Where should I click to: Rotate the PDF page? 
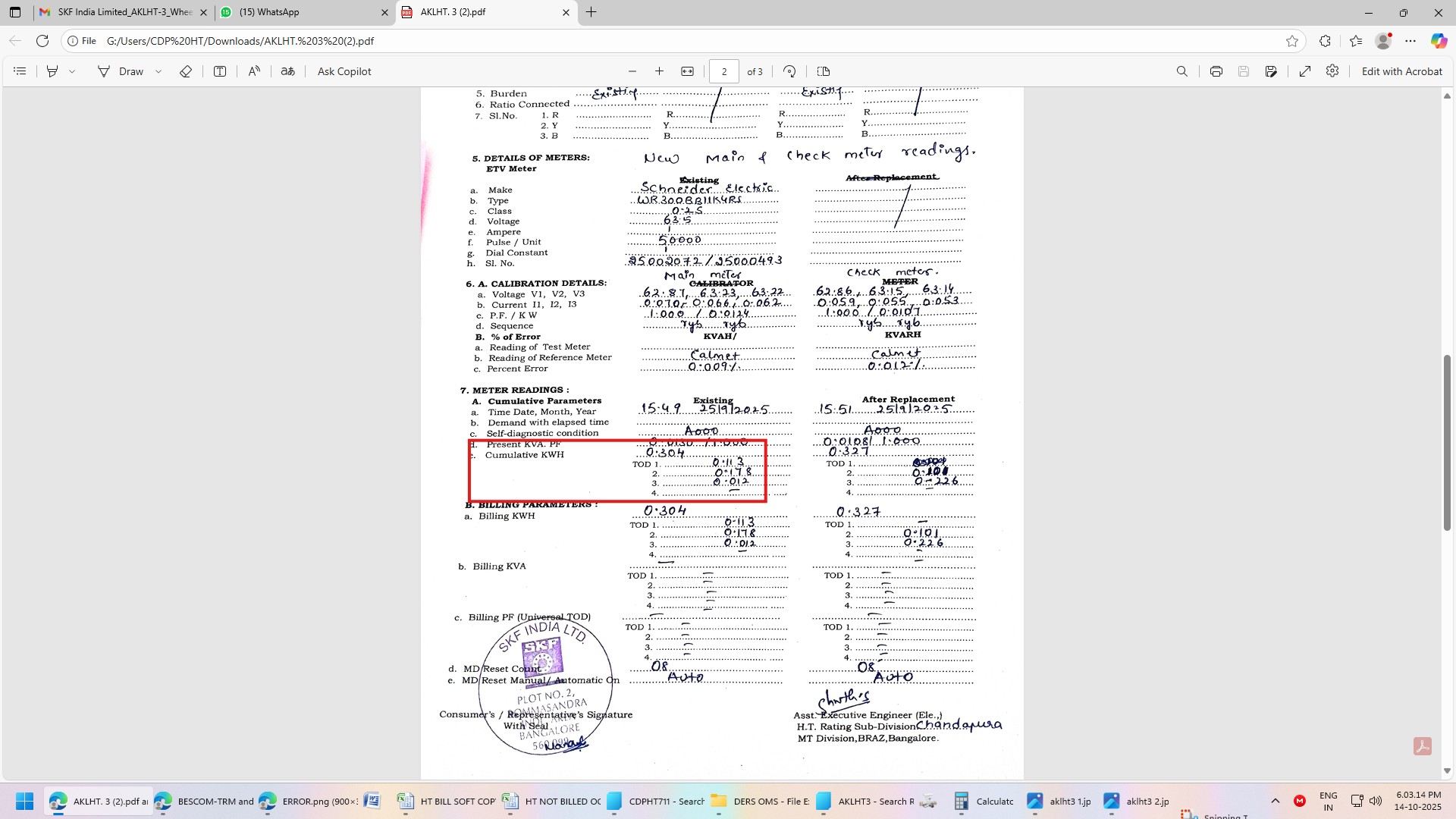point(789,71)
